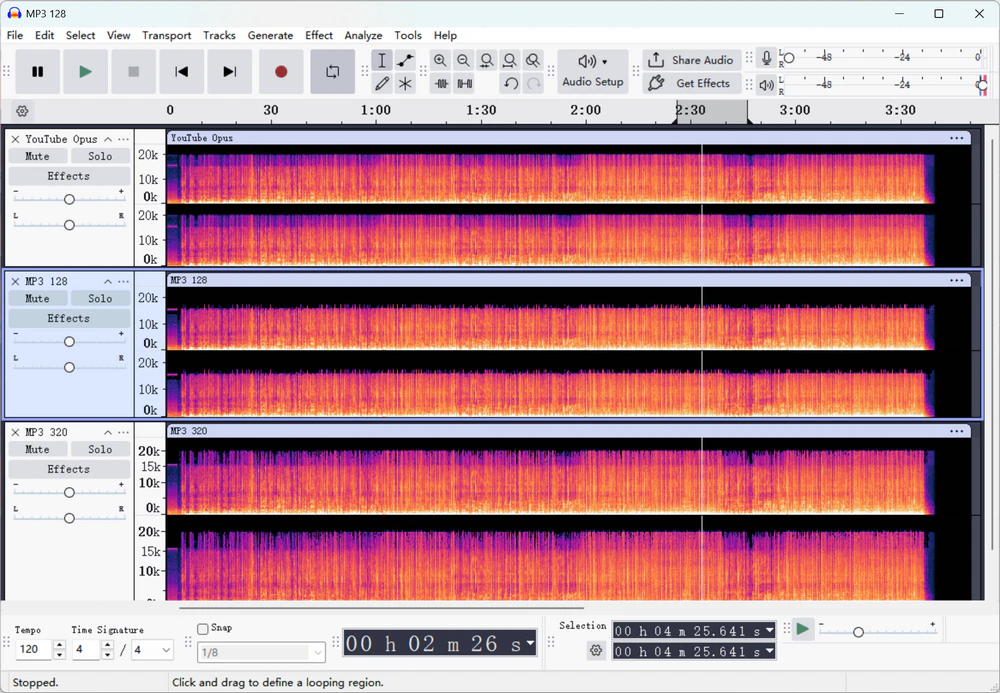Open Effects for YouTube Opus track
Viewport: 1000px width, 693px height.
tap(69, 176)
